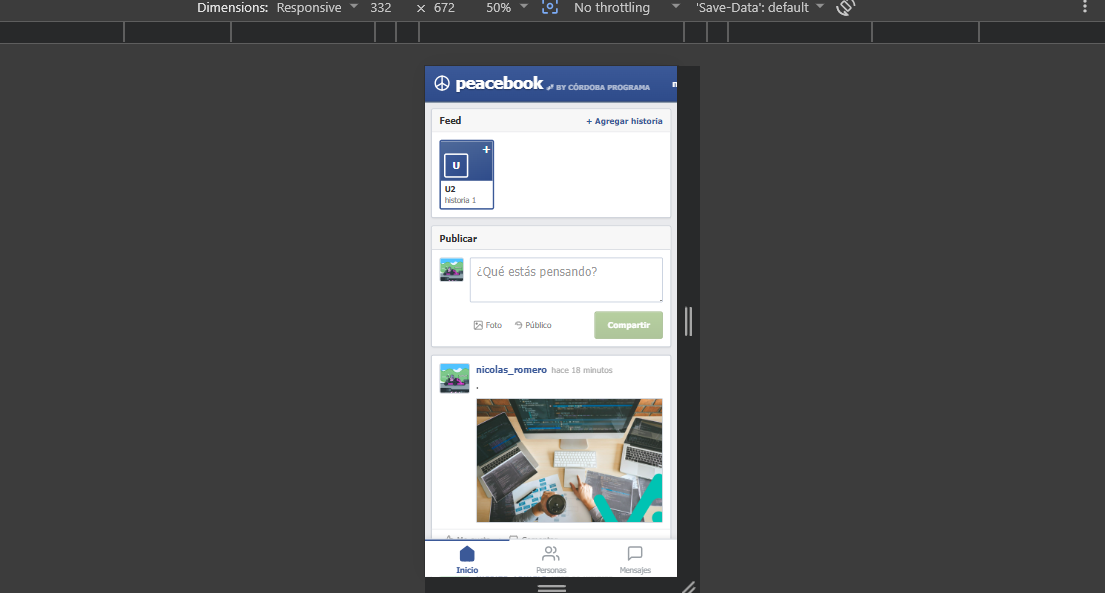Click the Publicar section heading
Viewport: 1105px width, 593px height.
pos(458,238)
